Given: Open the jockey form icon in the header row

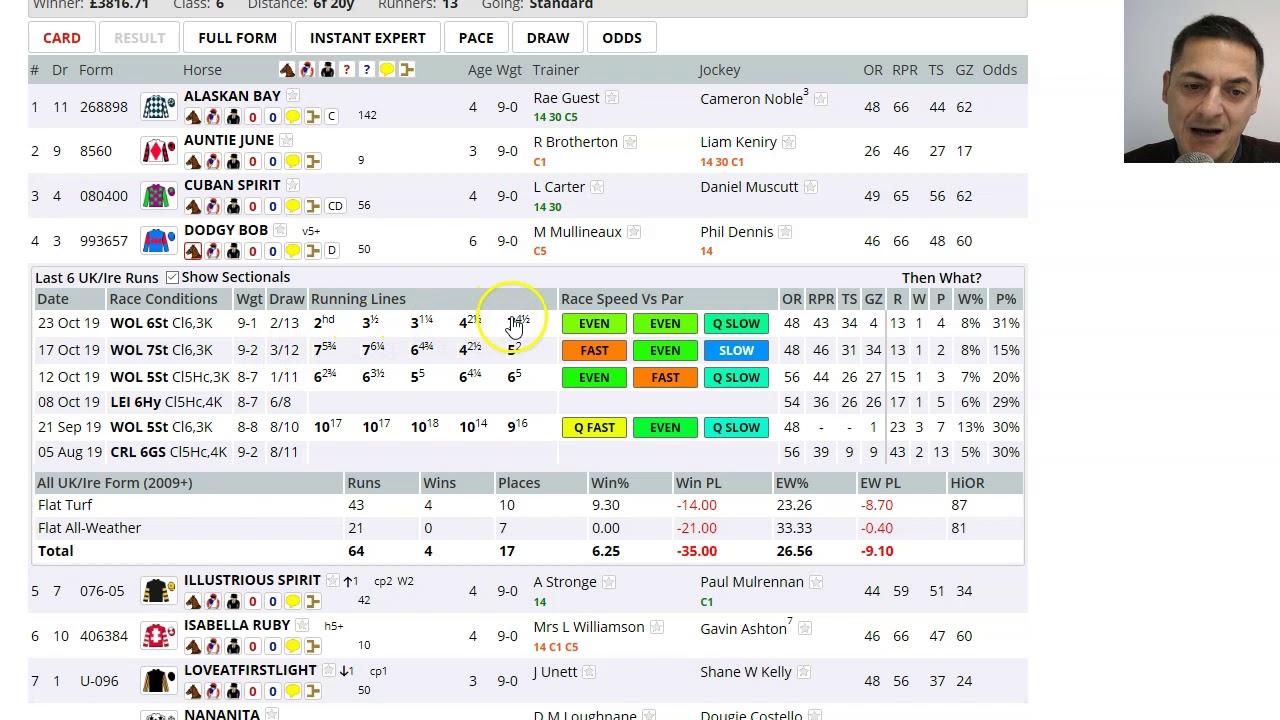Looking at the screenshot, I should (x=307, y=70).
